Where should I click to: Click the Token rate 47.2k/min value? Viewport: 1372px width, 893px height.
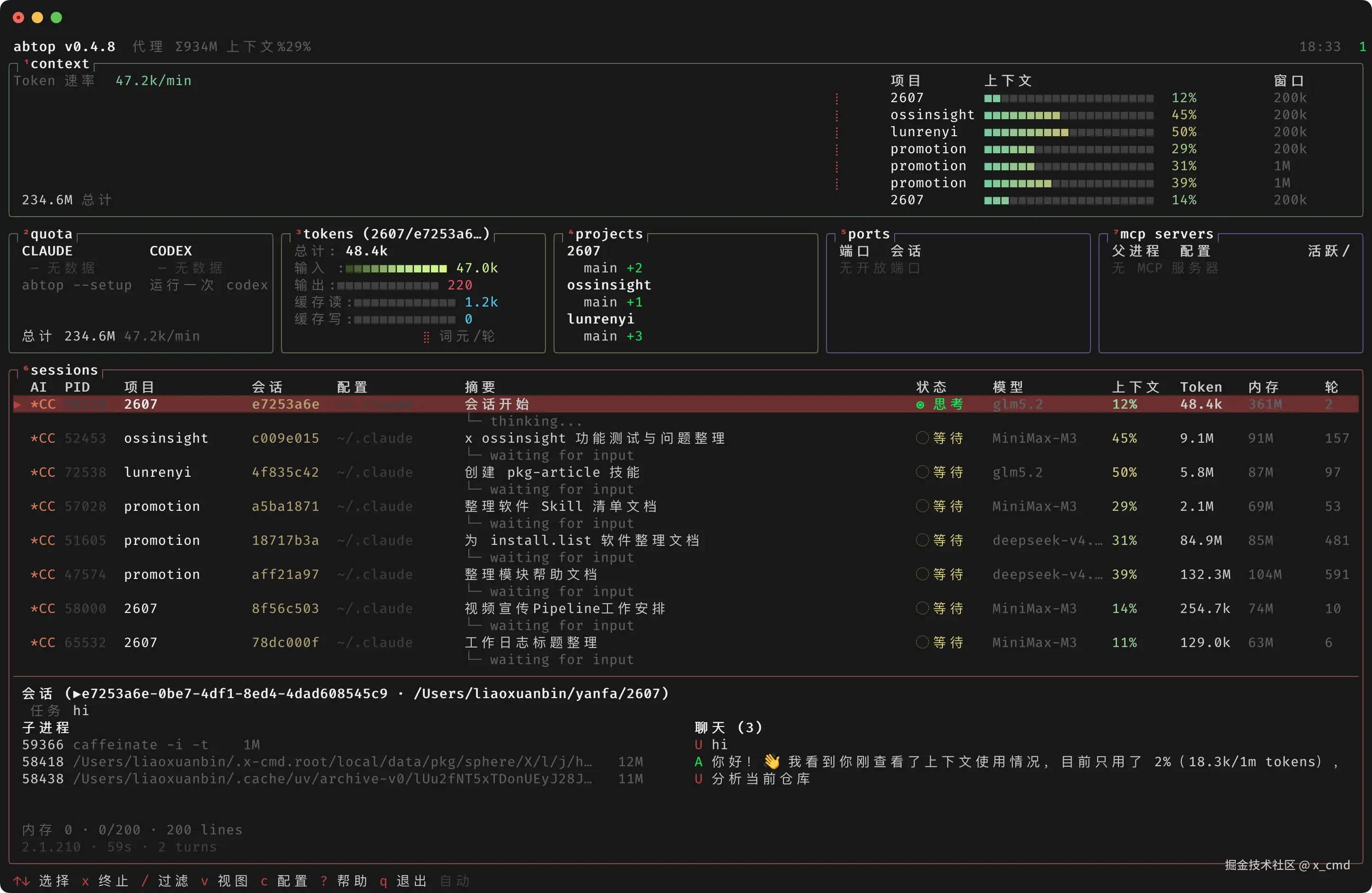[153, 81]
